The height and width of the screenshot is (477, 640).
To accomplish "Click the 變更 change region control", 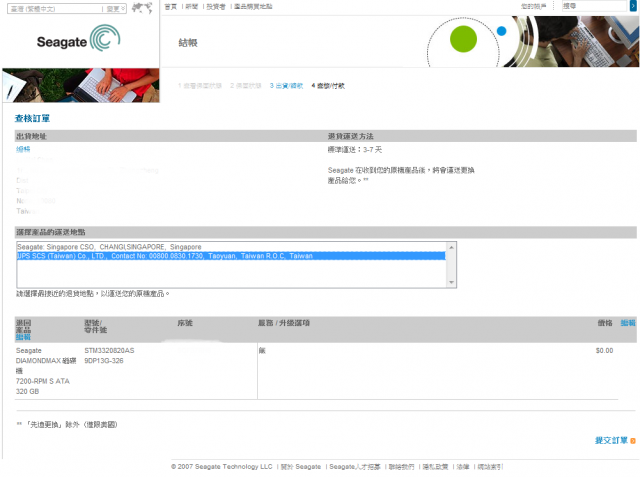I will (115, 9).
